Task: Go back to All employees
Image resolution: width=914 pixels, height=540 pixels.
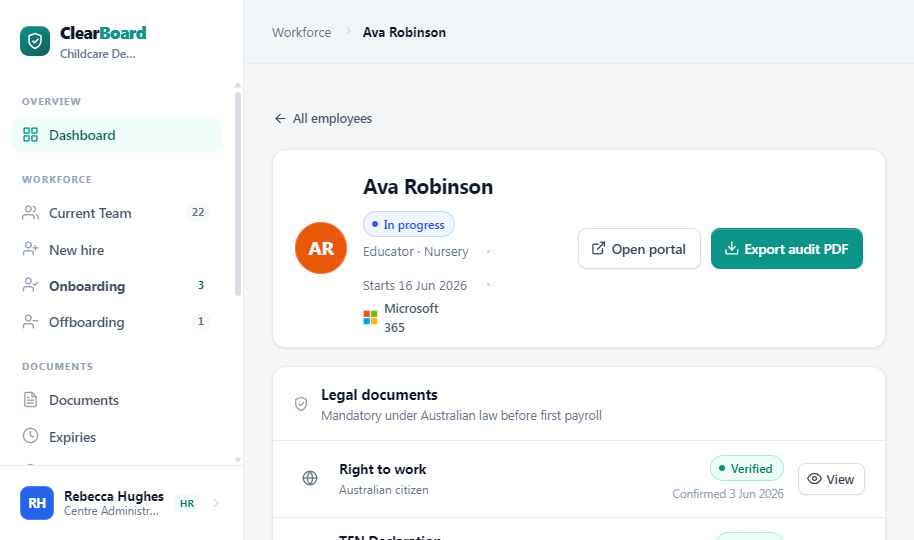Action: pyautogui.click(x=324, y=118)
